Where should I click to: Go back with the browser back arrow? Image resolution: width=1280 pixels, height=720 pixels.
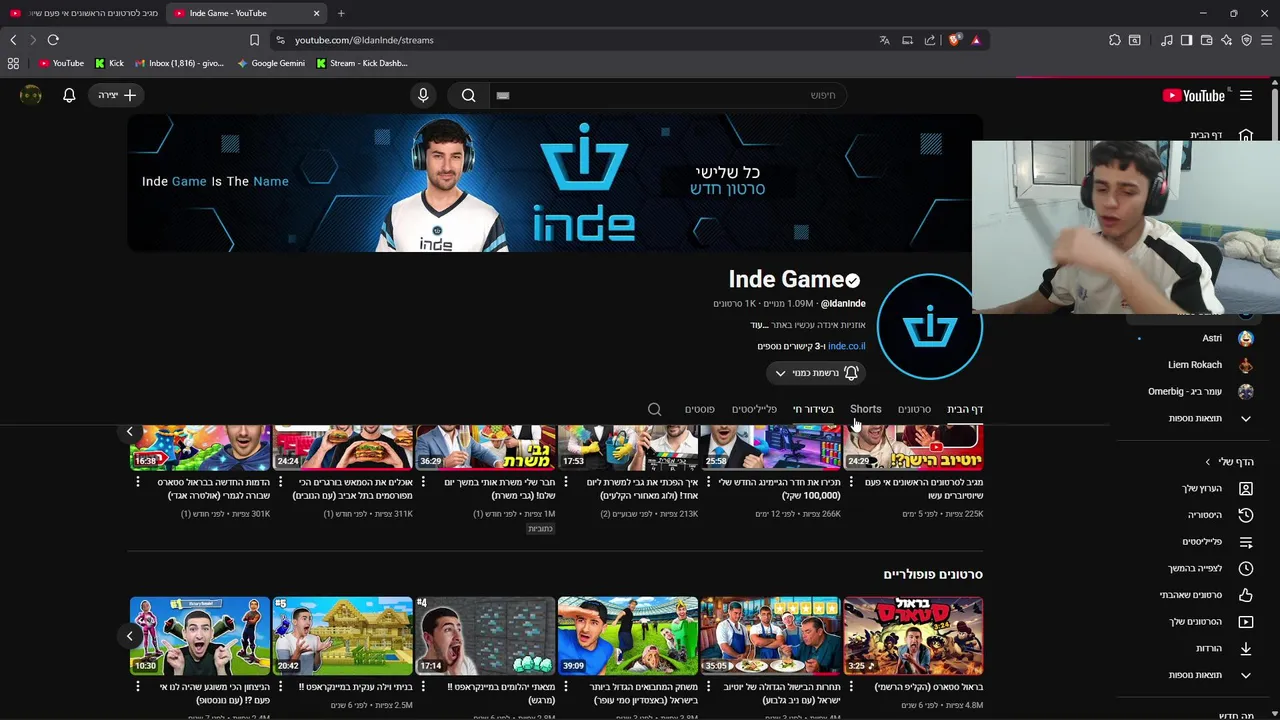click(x=13, y=40)
